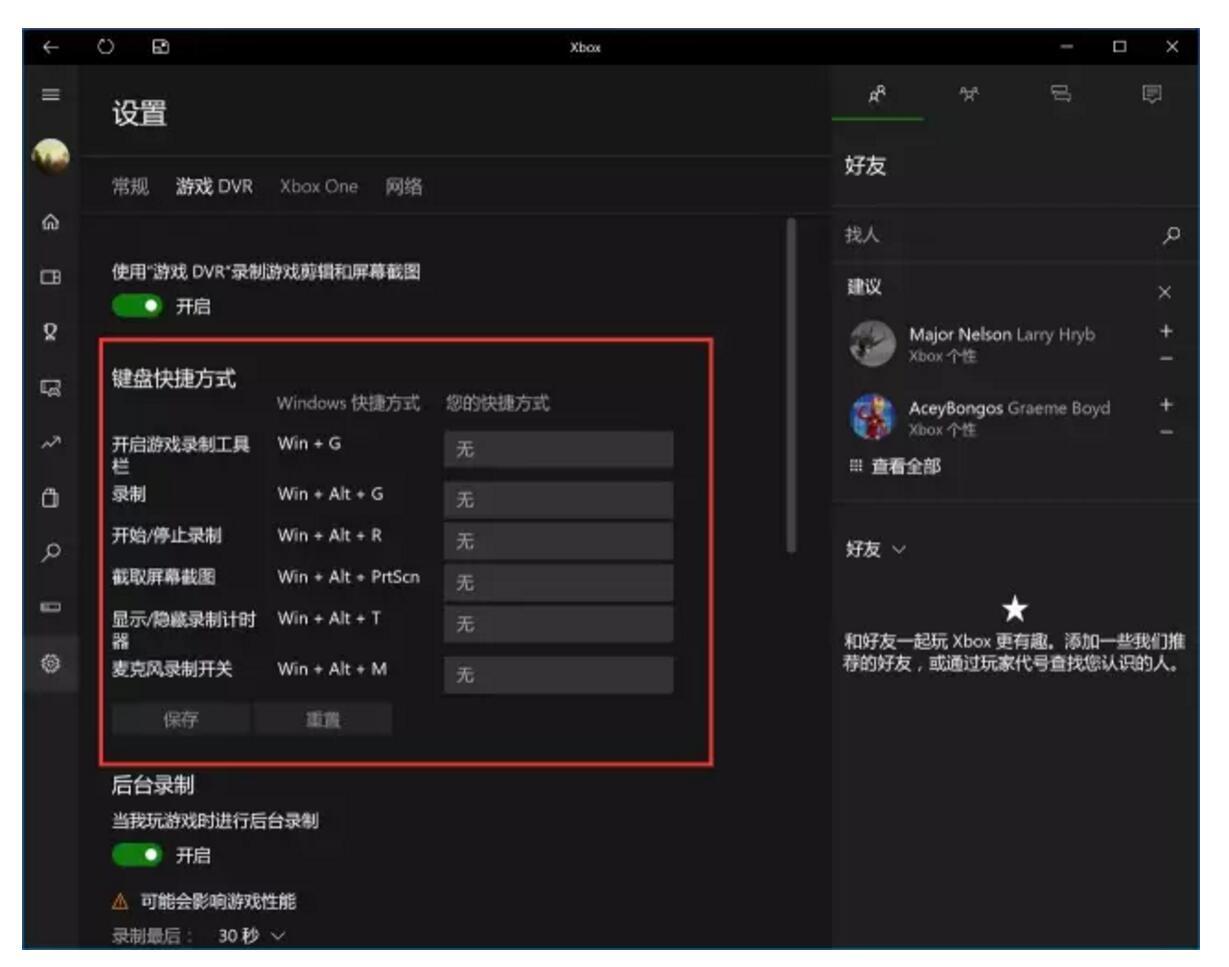Click the Win + Alt + R text
Image resolution: width=1229 pixels, height=967 pixels.
[330, 535]
